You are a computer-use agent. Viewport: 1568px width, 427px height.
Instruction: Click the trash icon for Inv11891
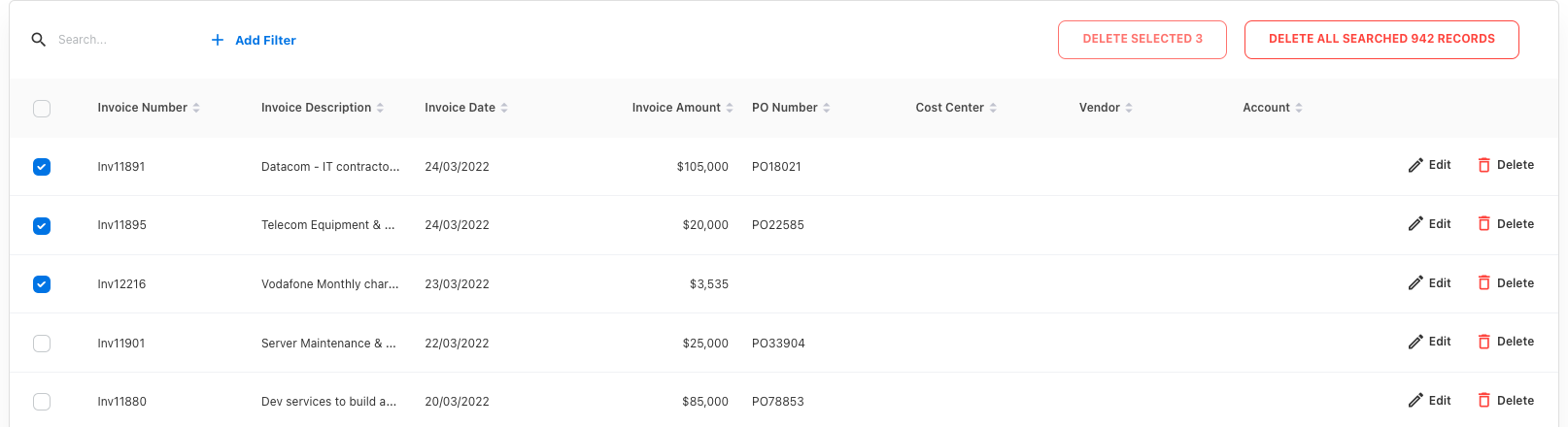click(1483, 166)
